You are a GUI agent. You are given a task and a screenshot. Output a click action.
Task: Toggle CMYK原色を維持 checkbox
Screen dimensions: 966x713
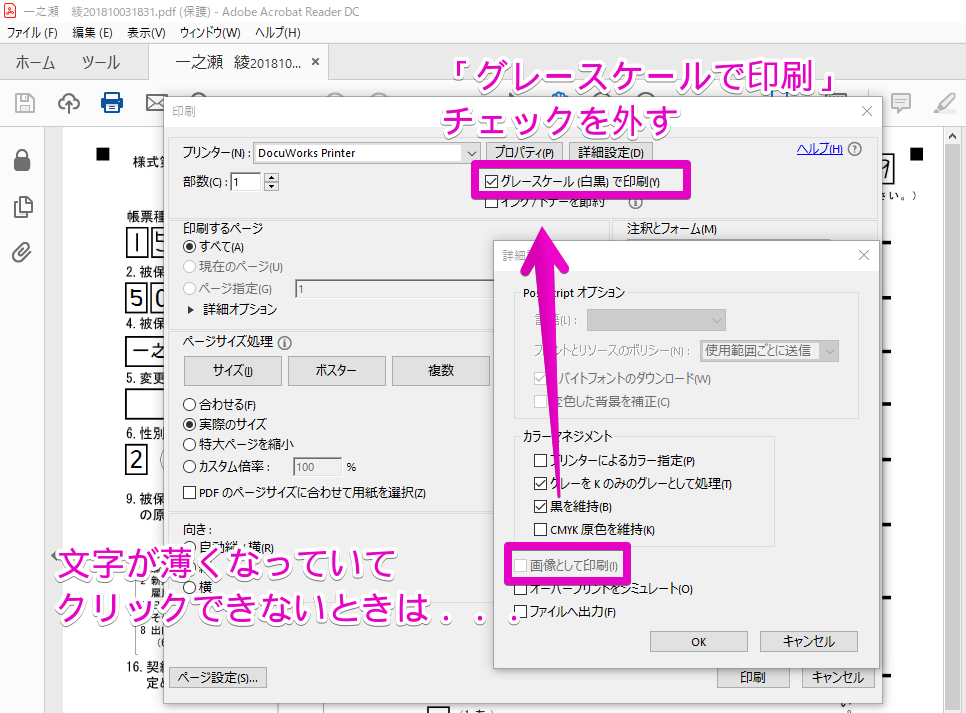coord(540,529)
